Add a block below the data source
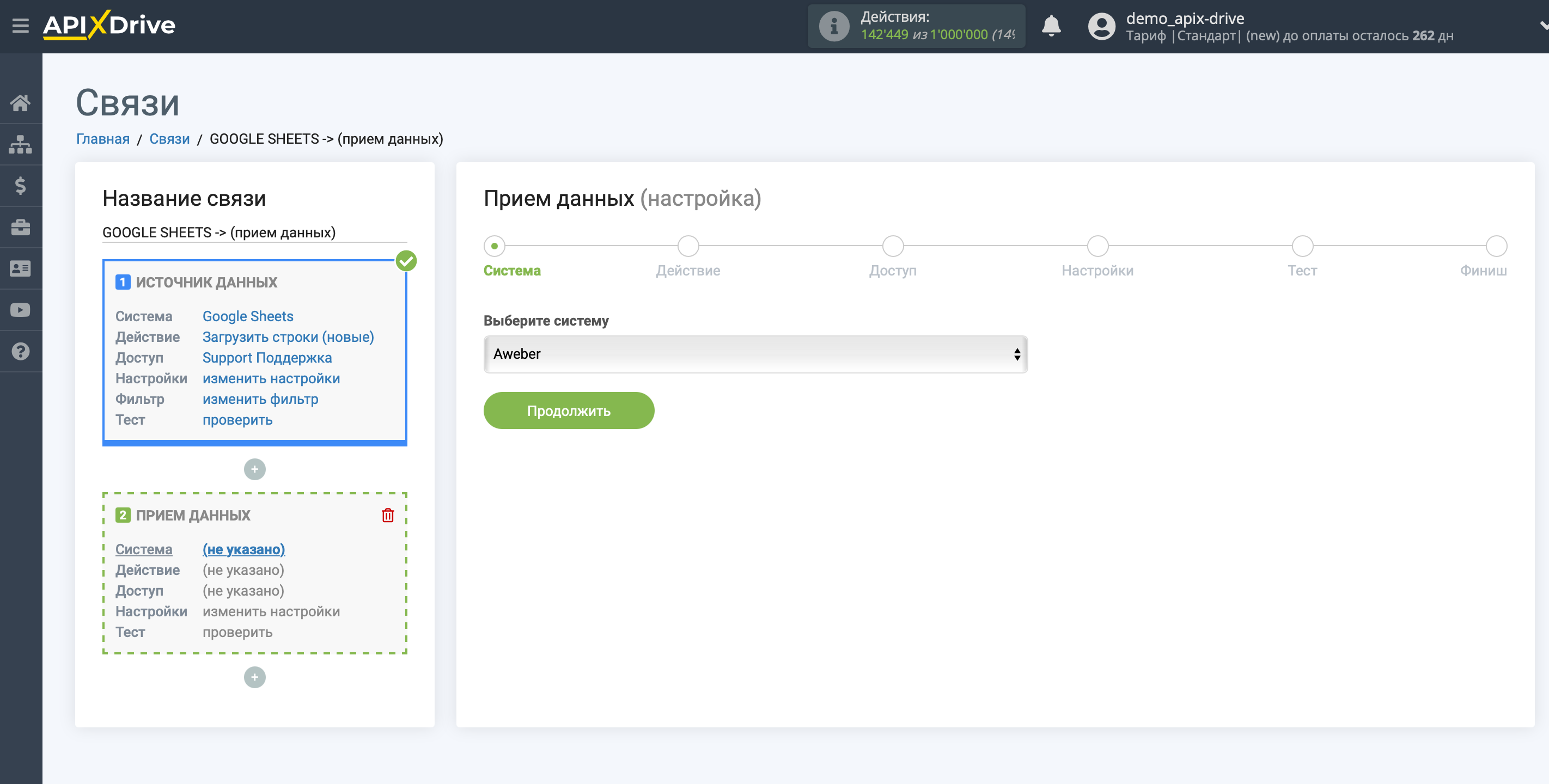1549x784 pixels. pos(254,469)
